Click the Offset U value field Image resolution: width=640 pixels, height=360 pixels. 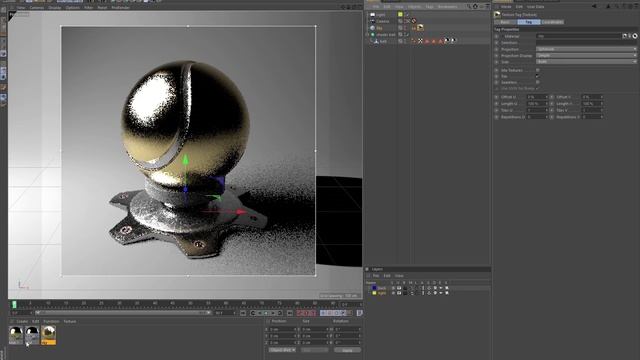tap(536, 97)
